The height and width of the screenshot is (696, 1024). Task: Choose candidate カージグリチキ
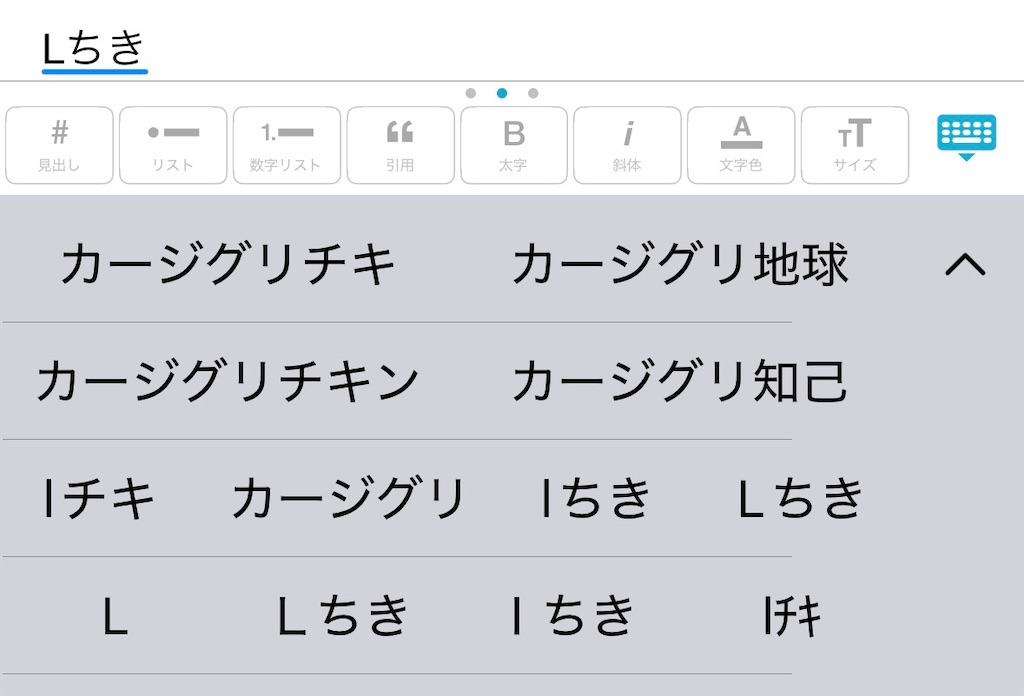[x=228, y=264]
